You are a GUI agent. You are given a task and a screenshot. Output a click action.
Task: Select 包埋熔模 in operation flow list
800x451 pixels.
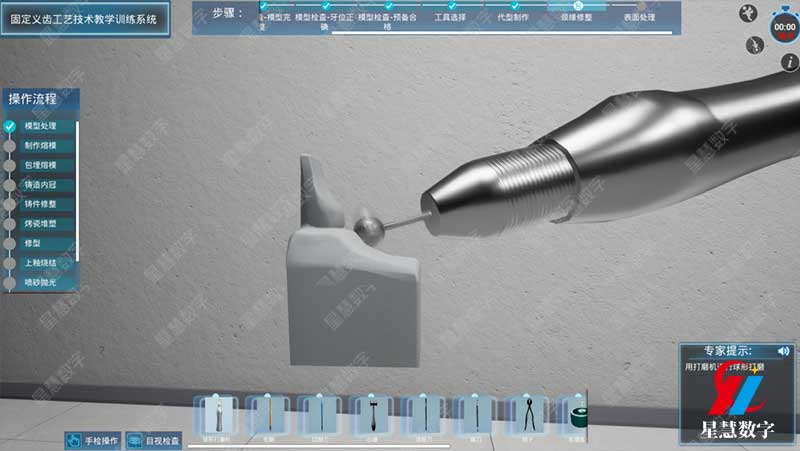pos(40,165)
